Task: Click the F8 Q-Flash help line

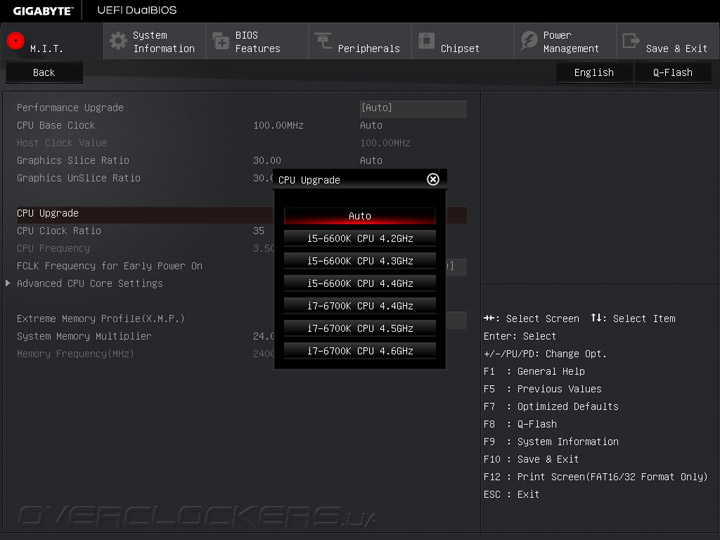Action: 520,424
